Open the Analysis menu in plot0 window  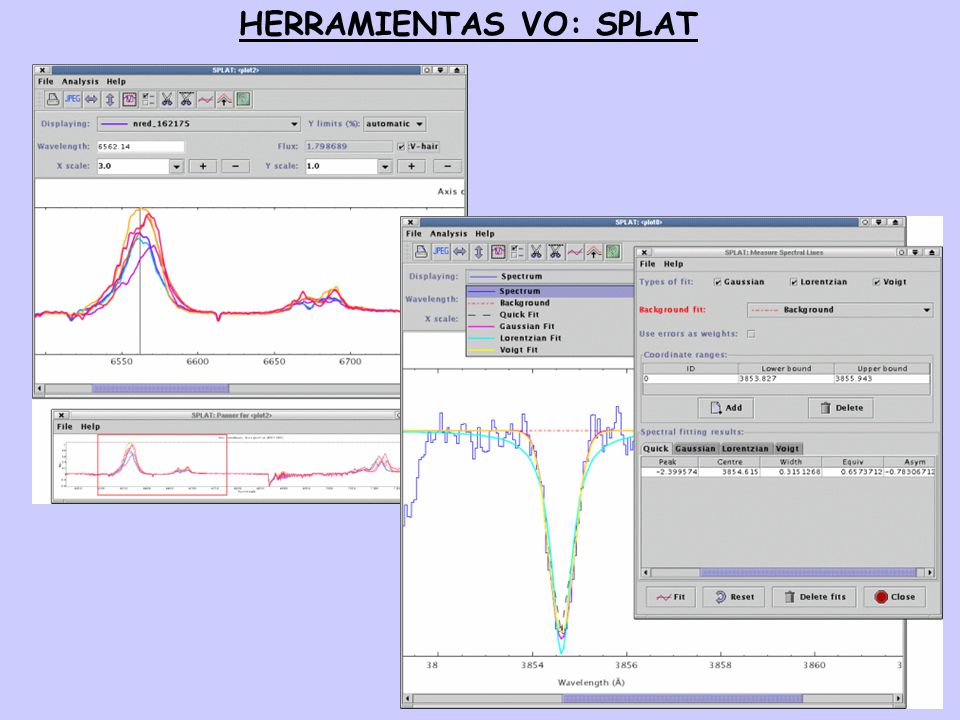tap(448, 234)
